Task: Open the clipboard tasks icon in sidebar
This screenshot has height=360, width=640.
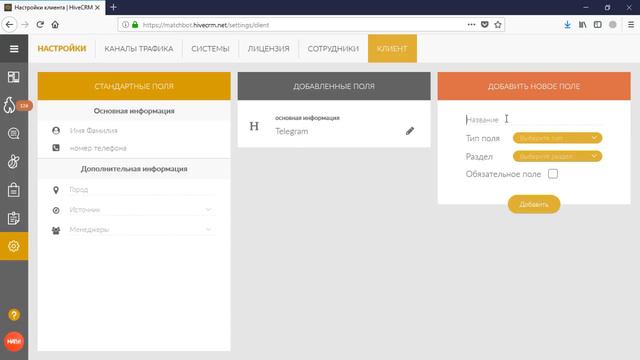Action: [x=13, y=218]
